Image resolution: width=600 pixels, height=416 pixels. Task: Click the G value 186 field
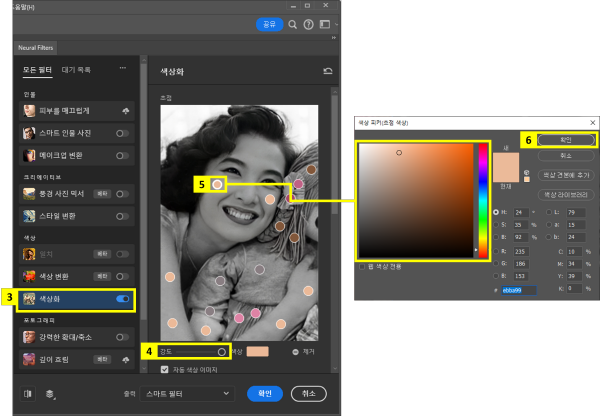click(522, 264)
